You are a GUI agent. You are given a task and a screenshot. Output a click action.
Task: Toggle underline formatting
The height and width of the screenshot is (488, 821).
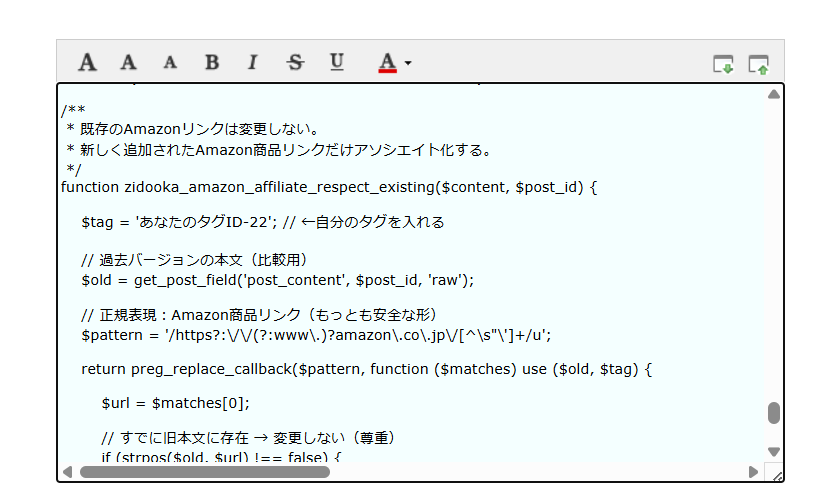tap(337, 63)
